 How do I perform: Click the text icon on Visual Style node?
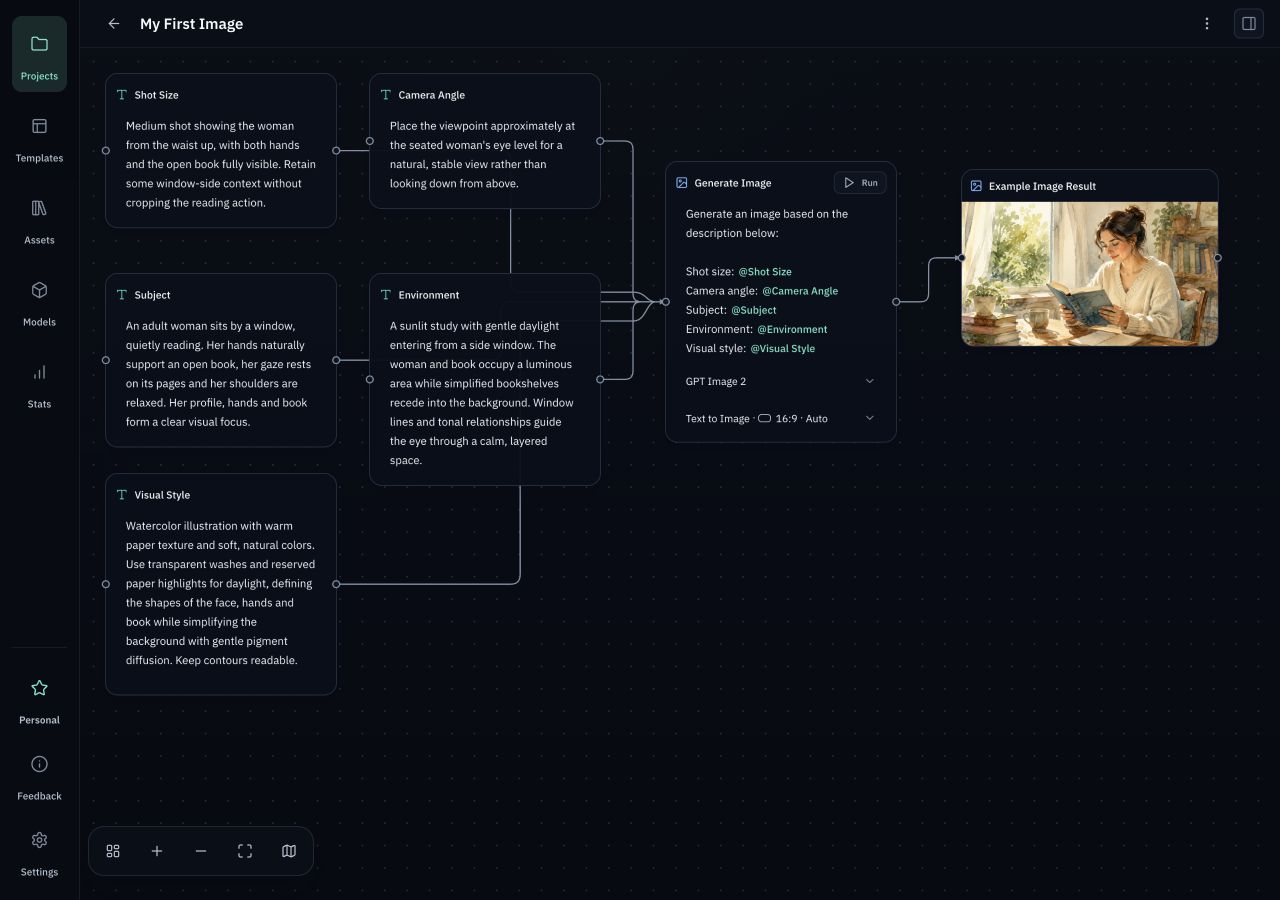(122, 495)
